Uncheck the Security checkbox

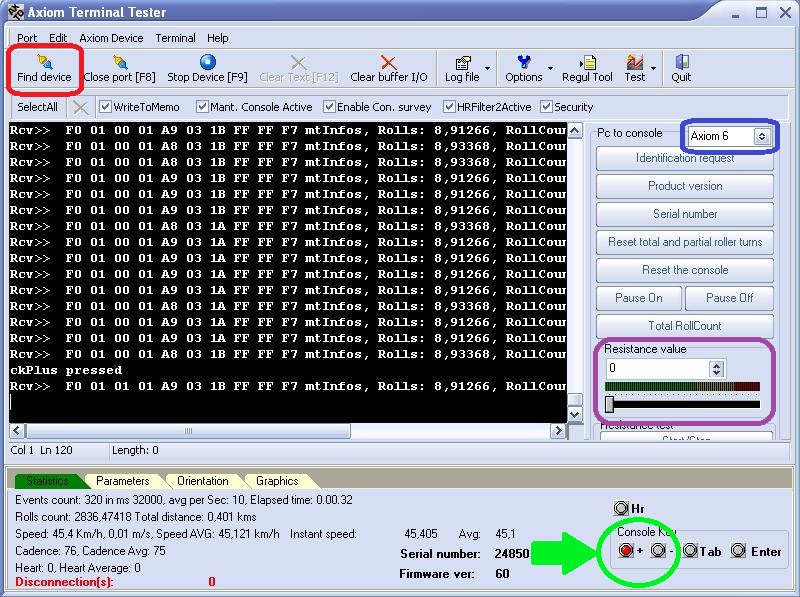click(547, 107)
